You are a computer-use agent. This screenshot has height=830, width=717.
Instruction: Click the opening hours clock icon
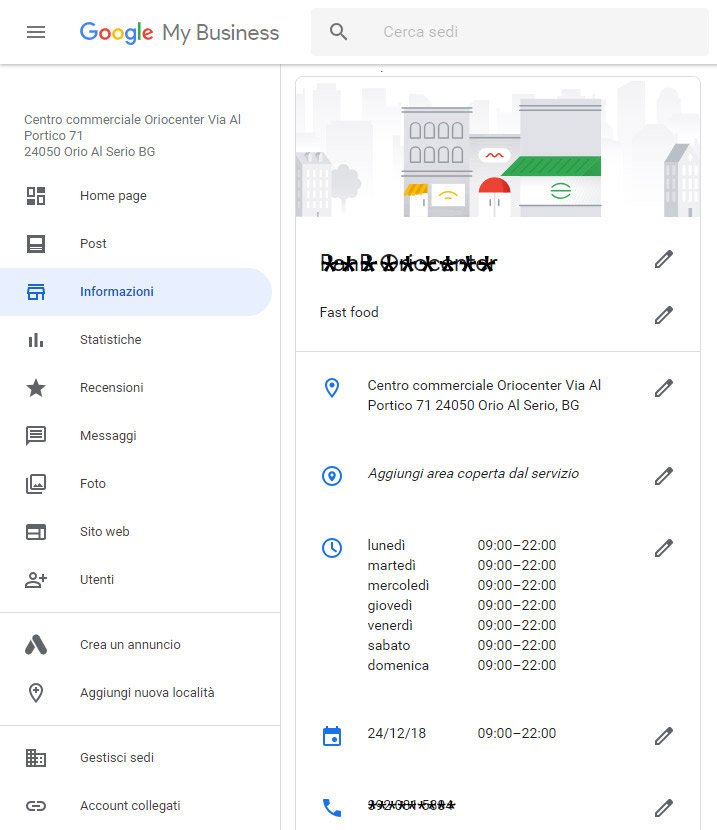(x=332, y=548)
